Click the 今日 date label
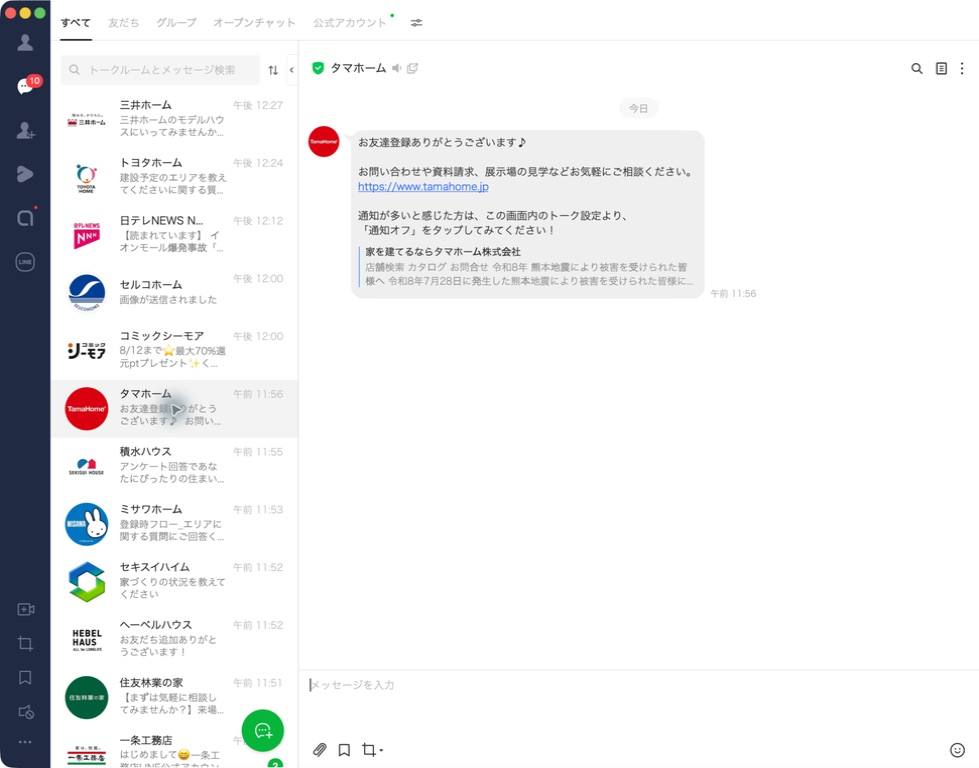This screenshot has width=979, height=768. (x=638, y=108)
